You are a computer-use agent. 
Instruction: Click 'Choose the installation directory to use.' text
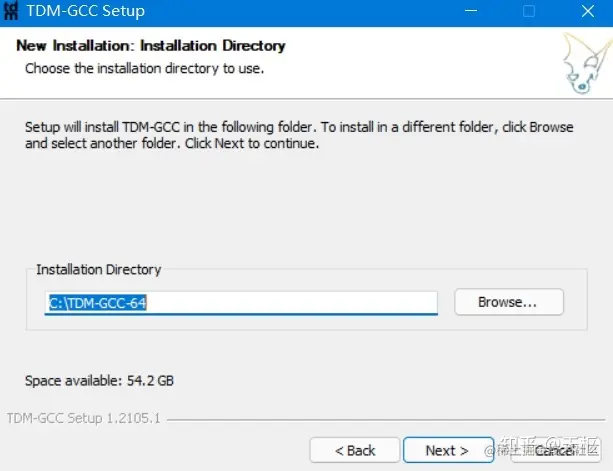[145, 68]
